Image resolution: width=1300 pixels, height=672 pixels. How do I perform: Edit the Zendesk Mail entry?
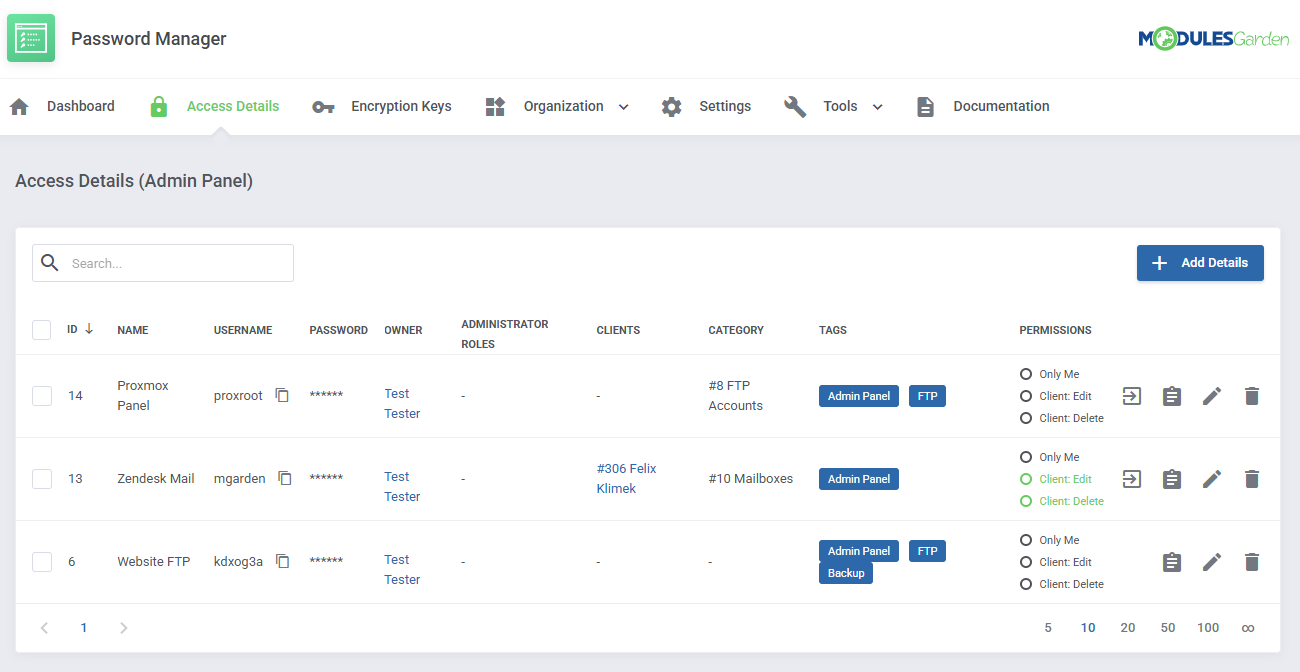point(1212,479)
